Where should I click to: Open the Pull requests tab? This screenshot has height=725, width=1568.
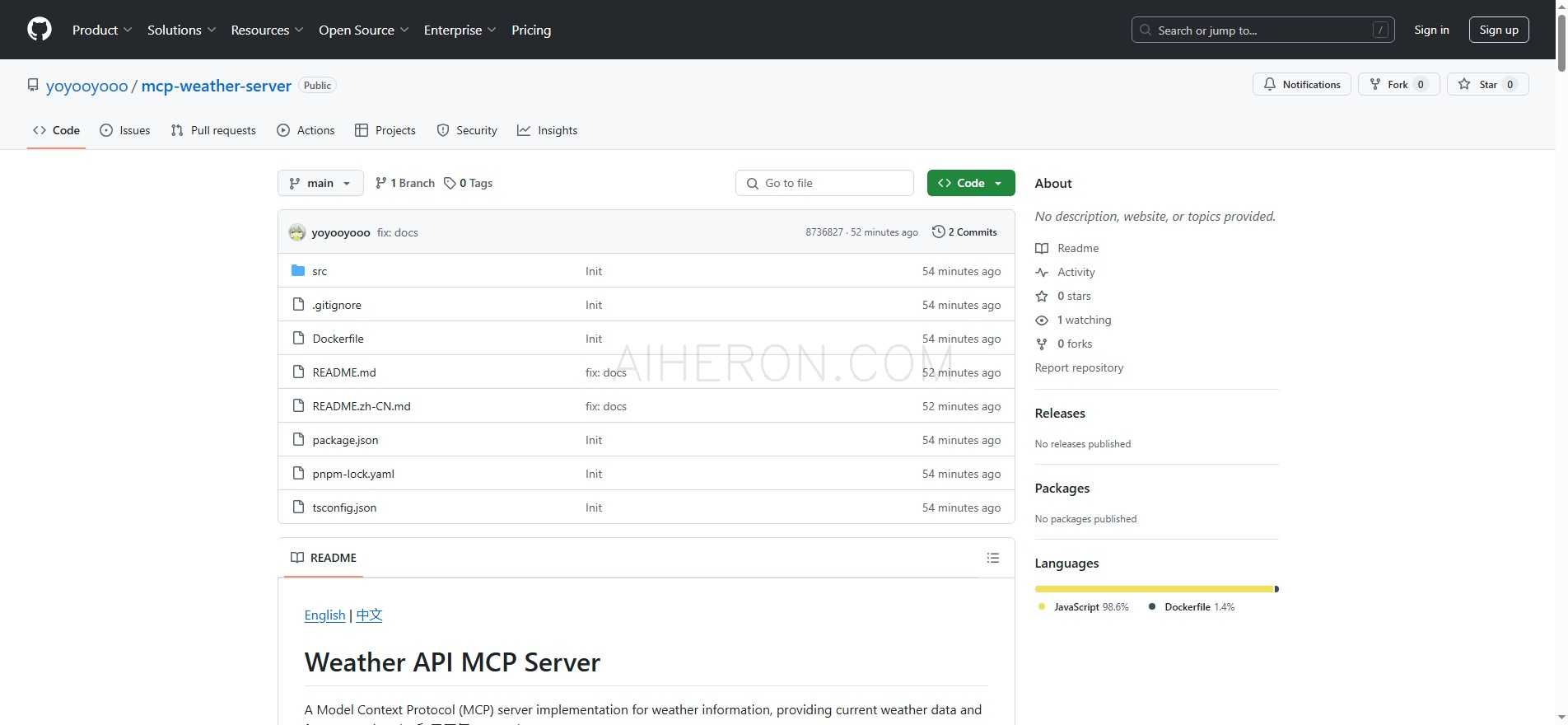click(213, 130)
